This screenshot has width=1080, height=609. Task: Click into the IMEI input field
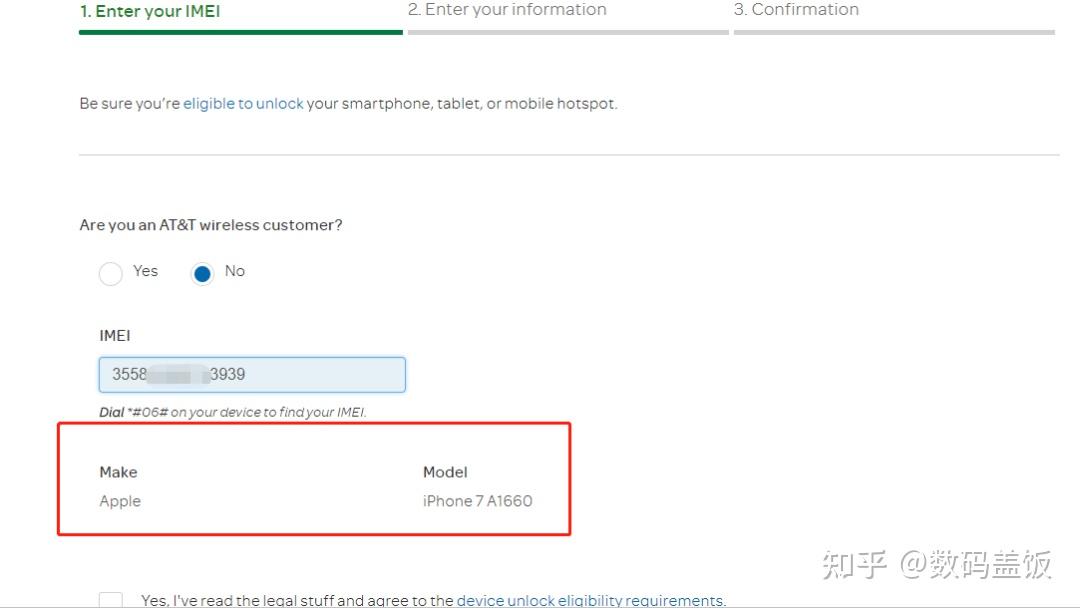tap(252, 375)
